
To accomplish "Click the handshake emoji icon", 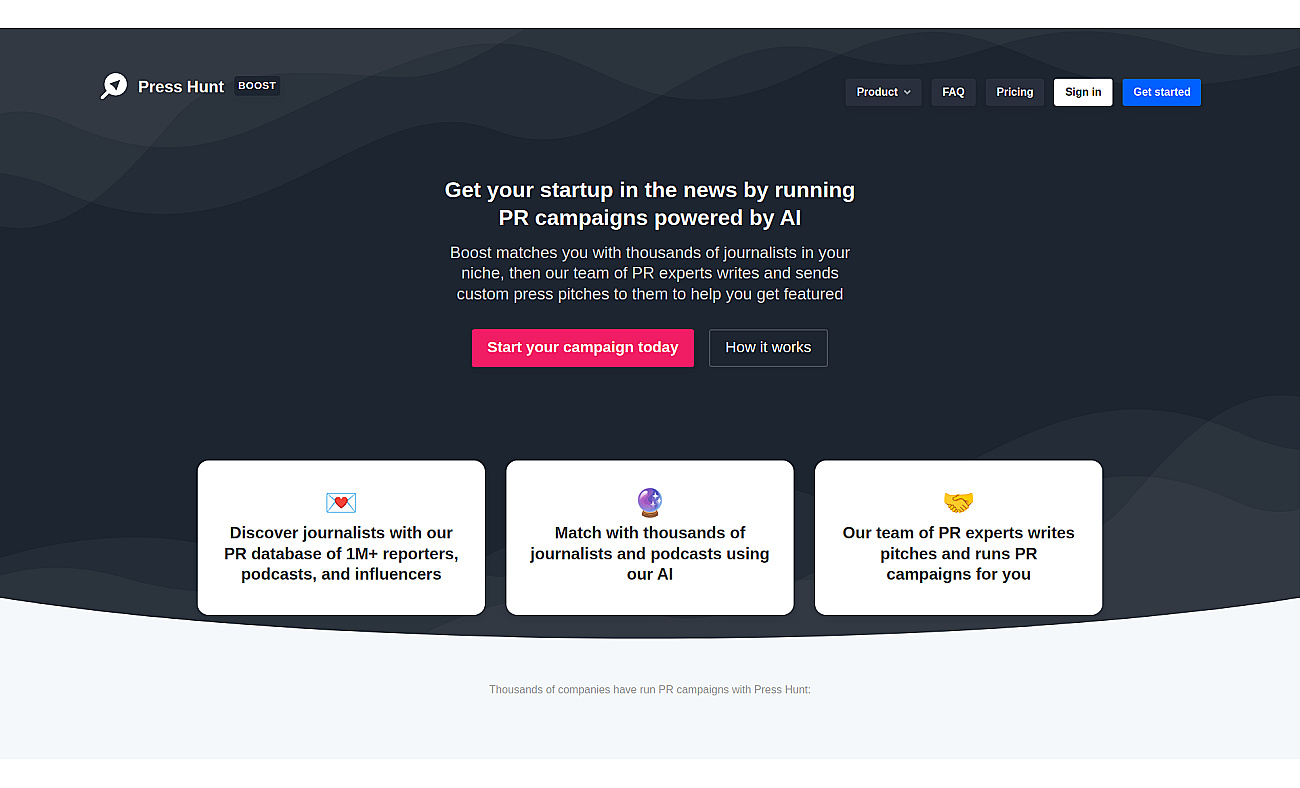I will [958, 502].
